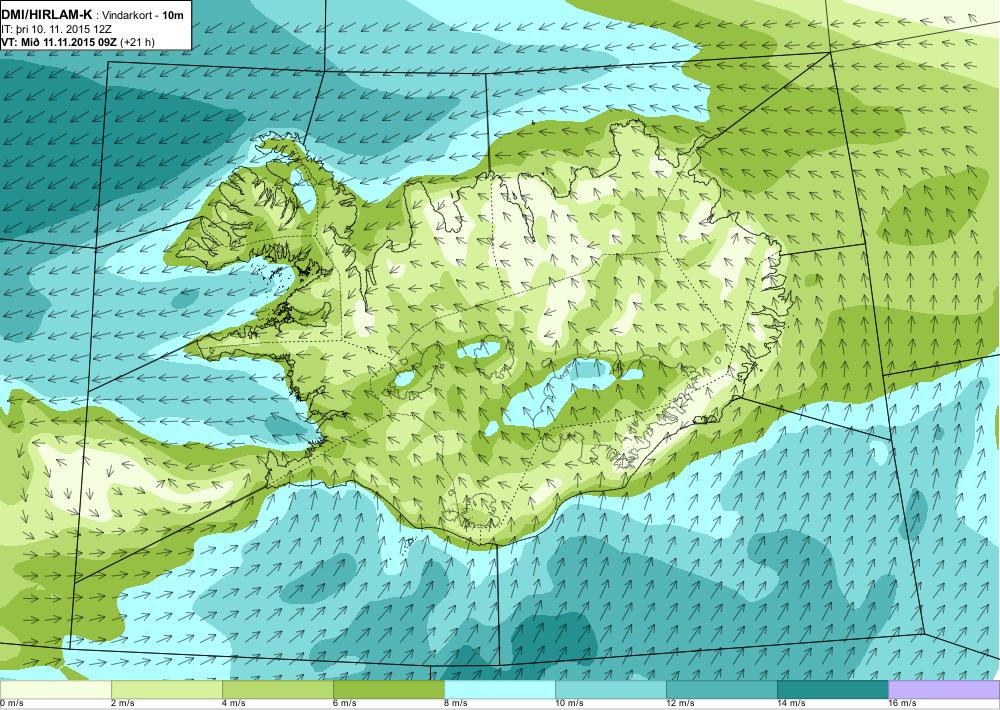Click the "12 m/s" legend label
The width and height of the screenshot is (1000, 710).
point(681,704)
